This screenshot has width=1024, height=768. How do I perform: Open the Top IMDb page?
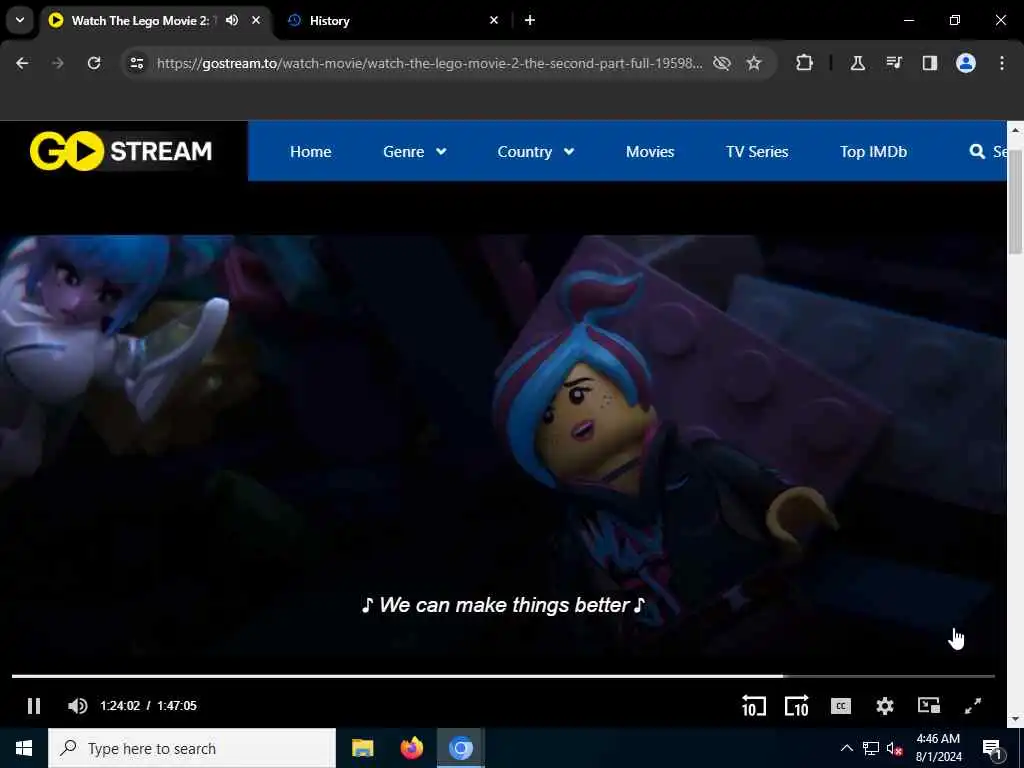pos(873,152)
